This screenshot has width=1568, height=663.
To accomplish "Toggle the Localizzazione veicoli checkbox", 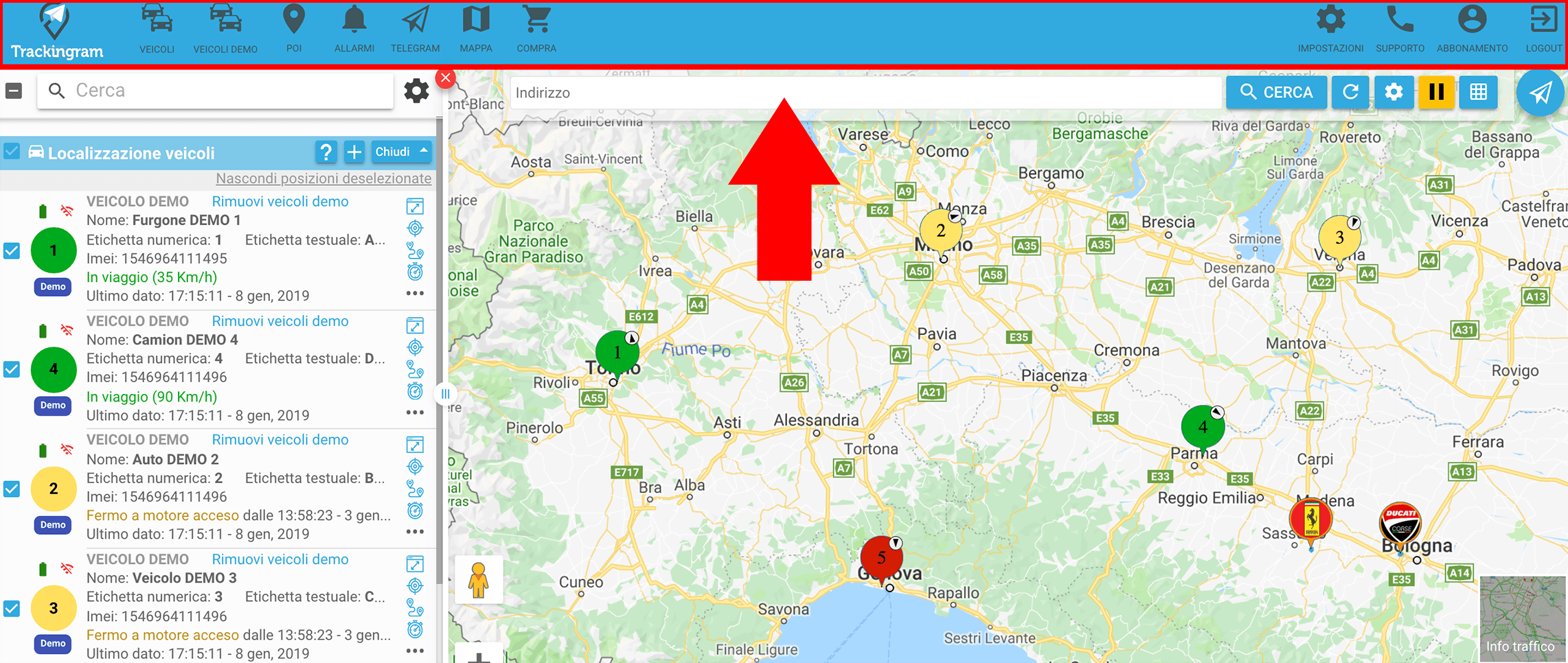I will pos(12,152).
